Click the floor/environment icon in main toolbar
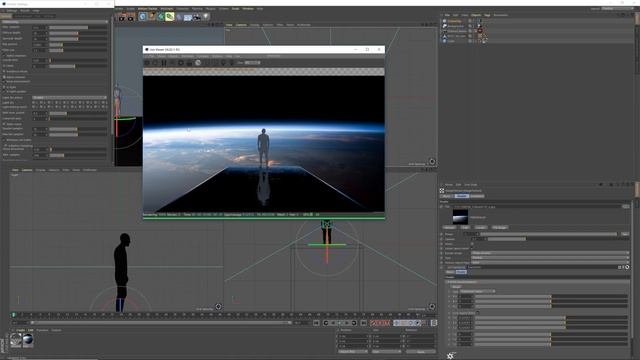 tap(188, 17)
